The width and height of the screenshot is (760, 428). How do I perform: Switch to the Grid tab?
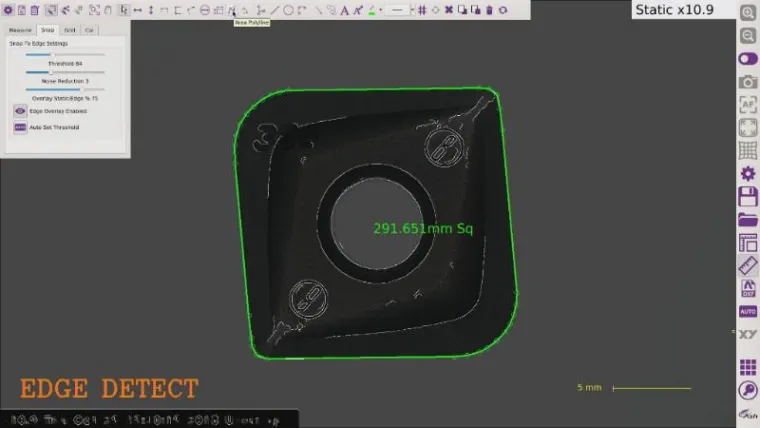tap(70, 30)
